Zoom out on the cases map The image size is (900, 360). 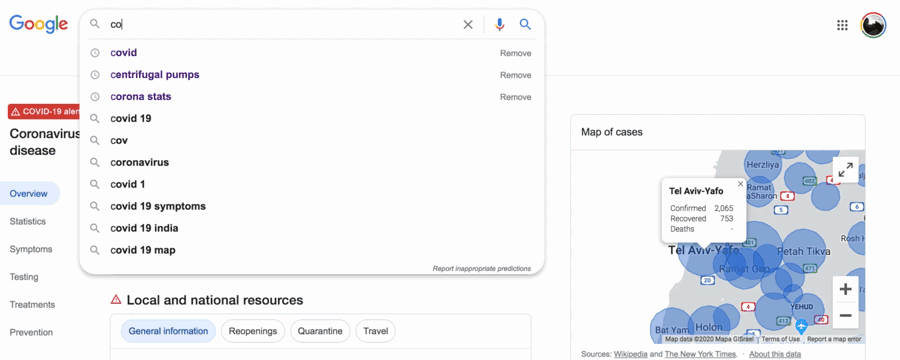pyautogui.click(x=845, y=315)
